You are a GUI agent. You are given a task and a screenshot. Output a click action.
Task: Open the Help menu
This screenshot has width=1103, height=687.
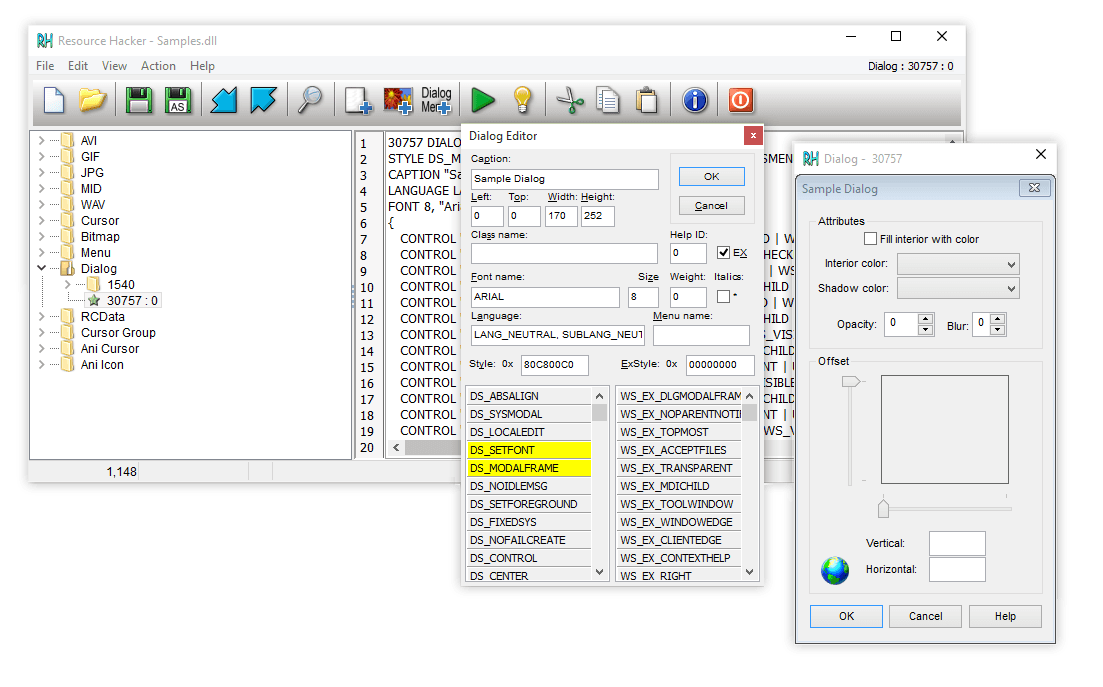(202, 65)
